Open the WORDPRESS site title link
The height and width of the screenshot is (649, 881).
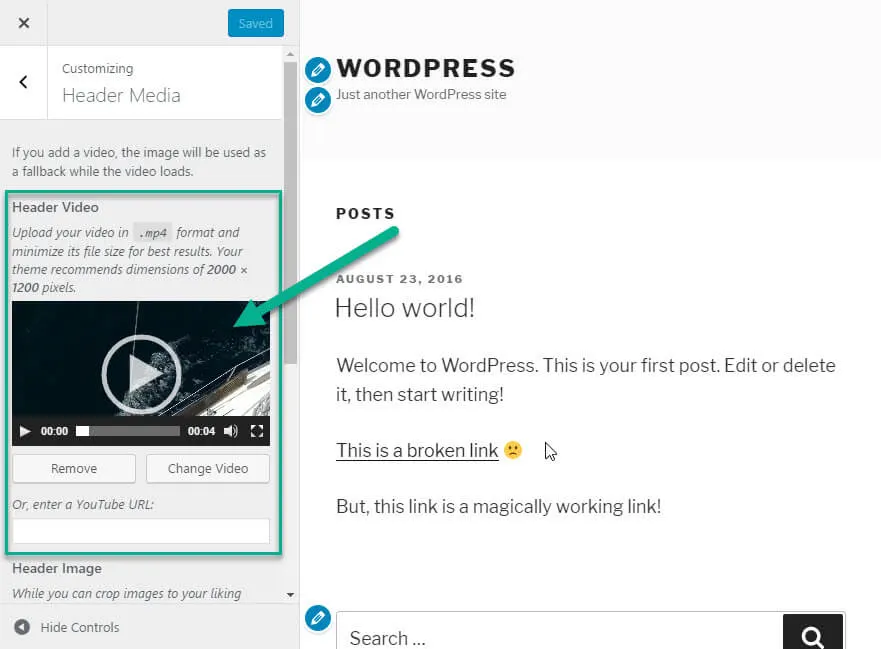(x=426, y=69)
